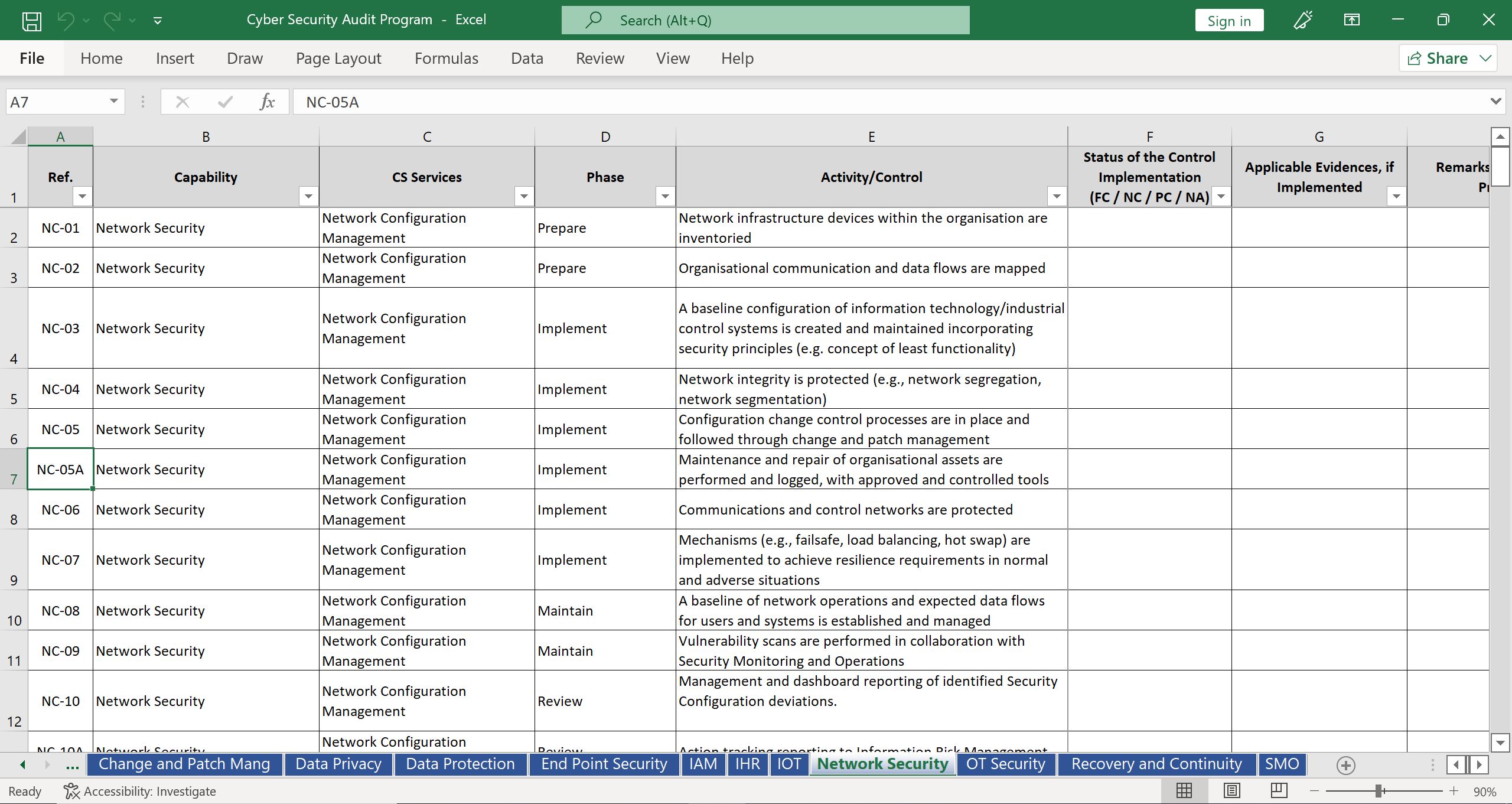Switch to Page Layout view icon
The width and height of the screenshot is (1512, 804).
point(1231,791)
